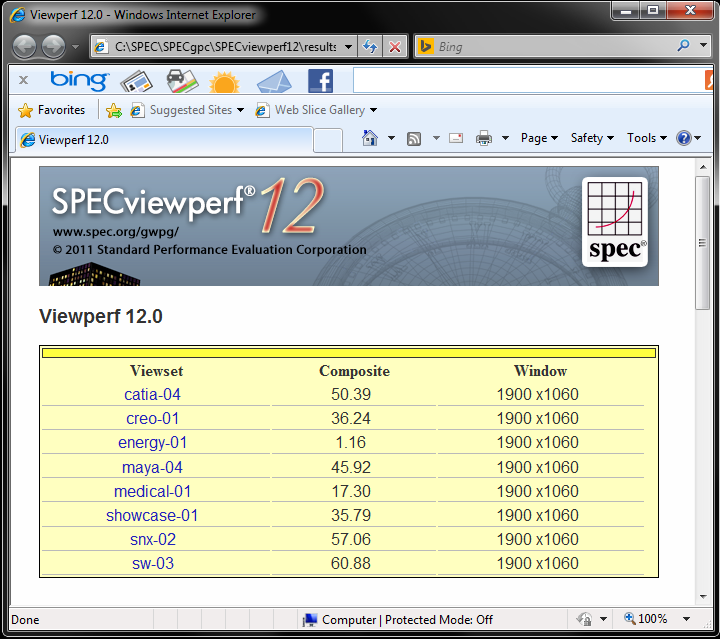Click the security lock status icon

(585, 619)
